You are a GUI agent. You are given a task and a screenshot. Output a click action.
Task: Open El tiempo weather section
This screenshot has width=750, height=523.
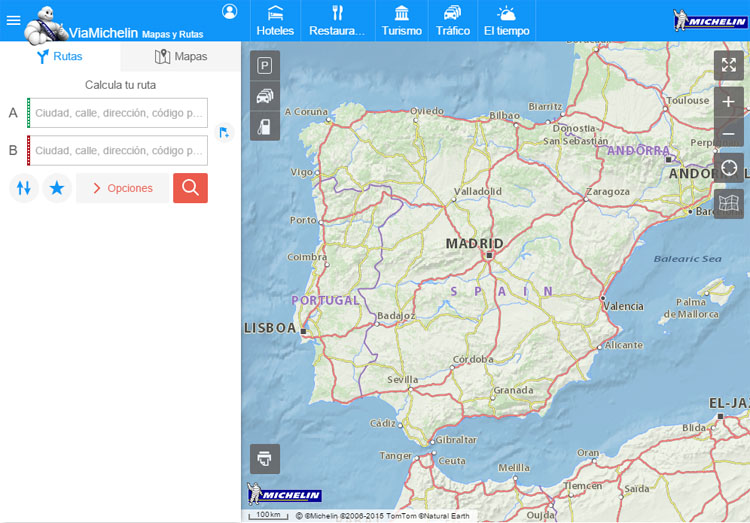(507, 21)
